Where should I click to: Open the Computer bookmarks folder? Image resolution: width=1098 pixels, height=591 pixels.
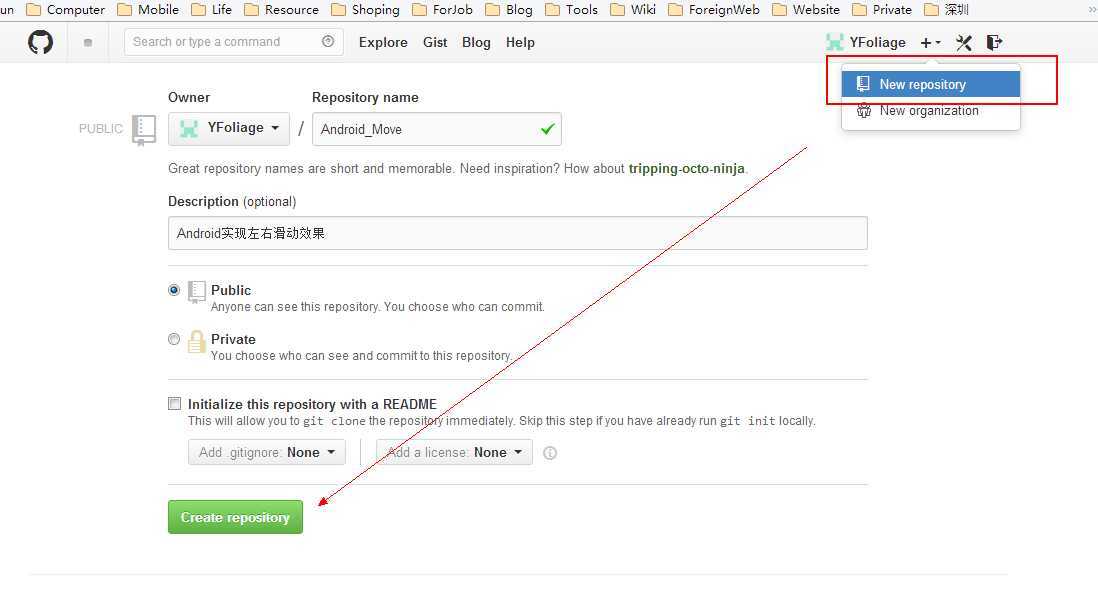65,10
